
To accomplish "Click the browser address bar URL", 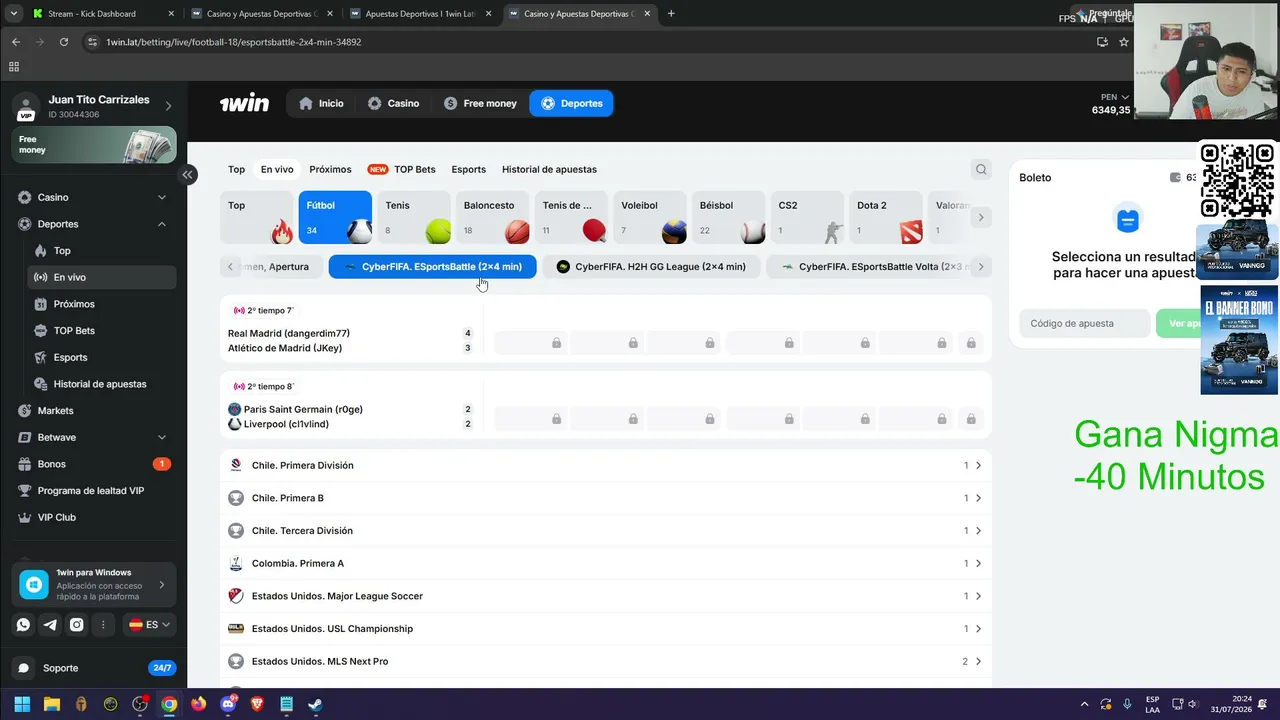I will click(234, 42).
